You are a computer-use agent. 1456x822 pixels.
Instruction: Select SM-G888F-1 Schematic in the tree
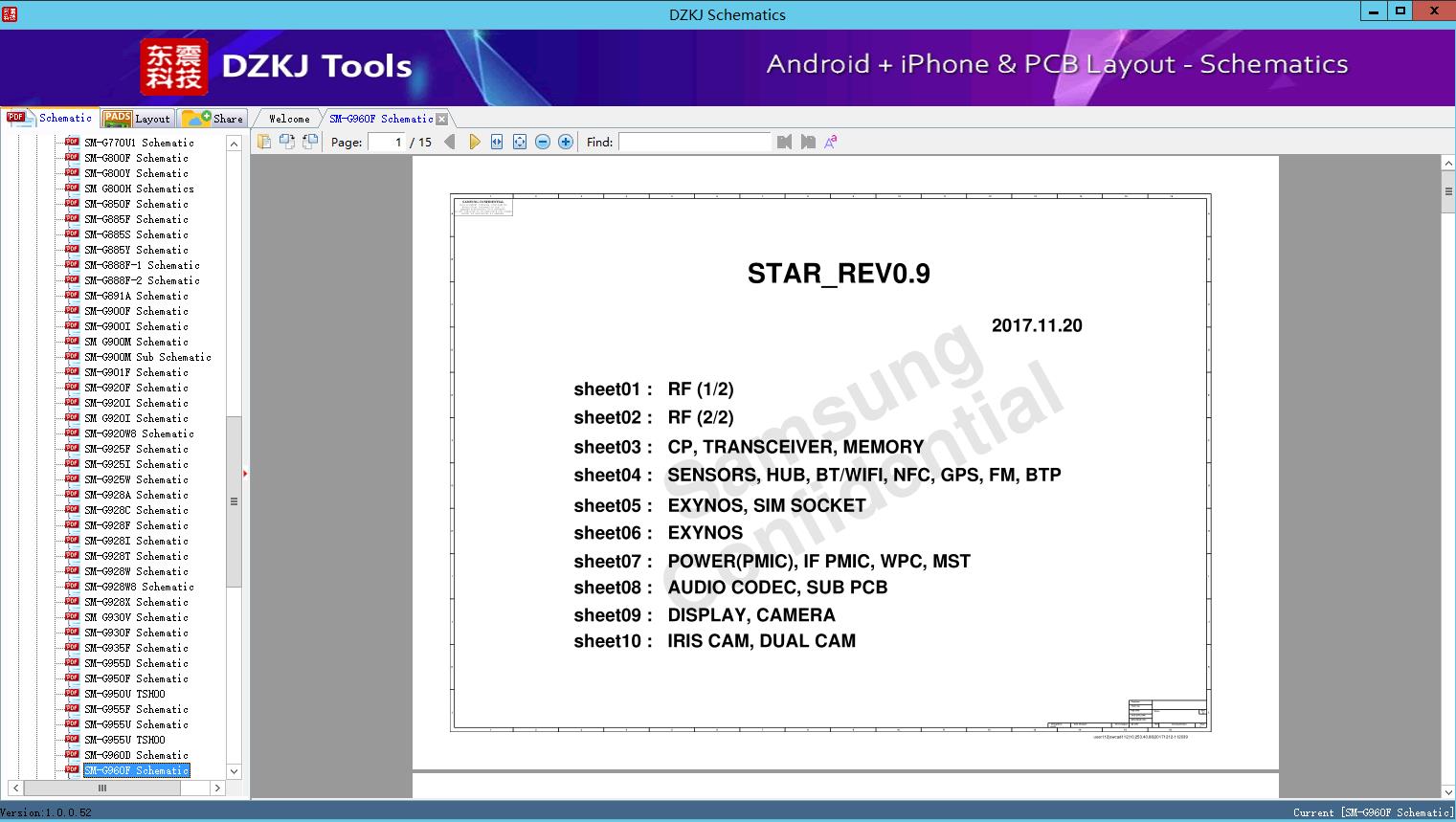pyautogui.click(x=142, y=265)
